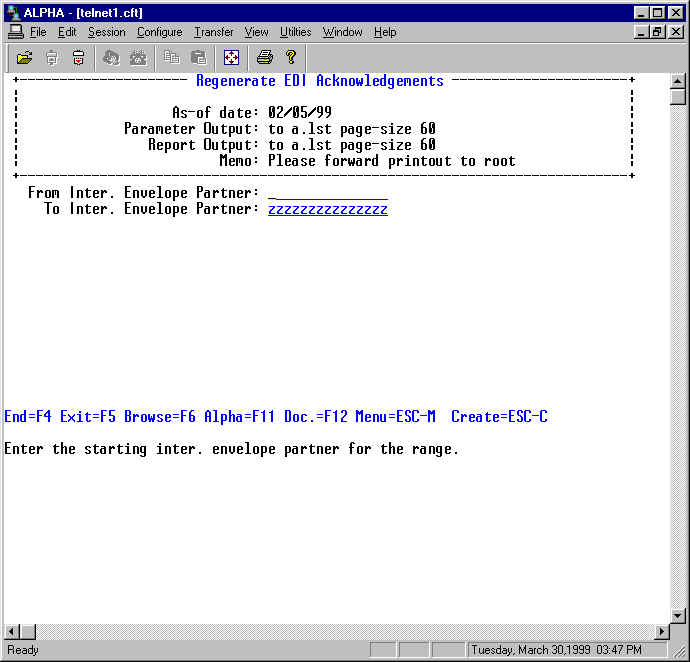Screen dimensions: 690x662
Task: Open the Configure menu
Action: click(159, 32)
